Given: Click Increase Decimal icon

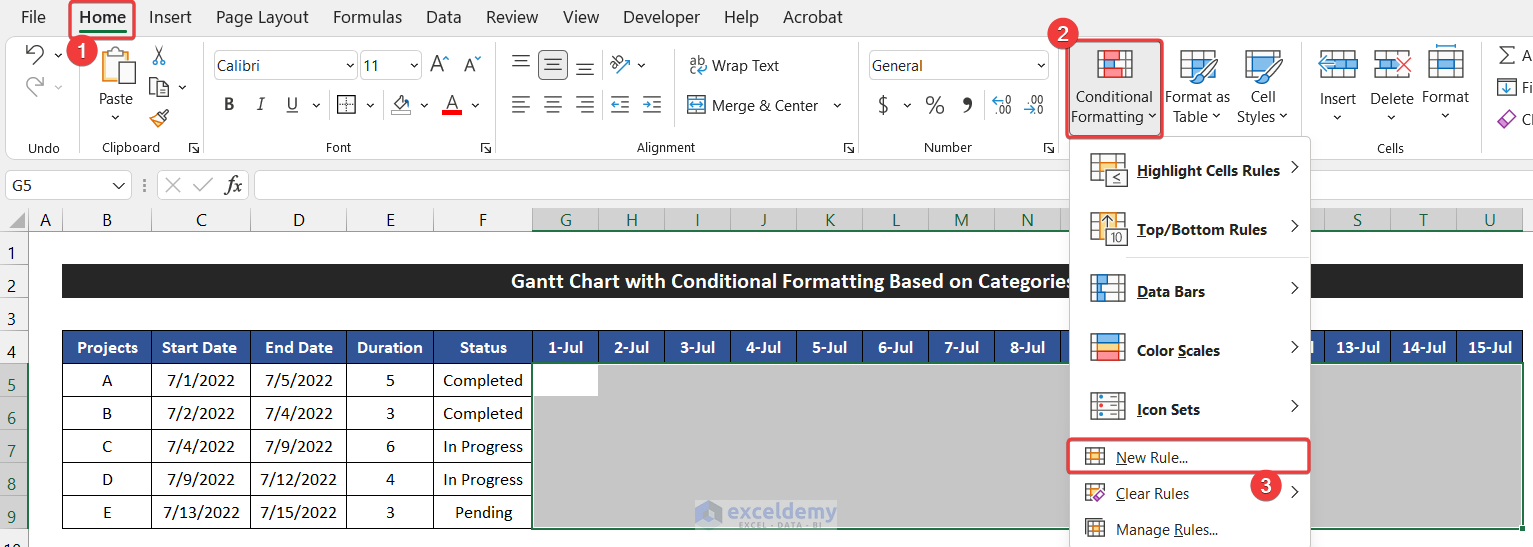Looking at the screenshot, I should [x=1001, y=104].
